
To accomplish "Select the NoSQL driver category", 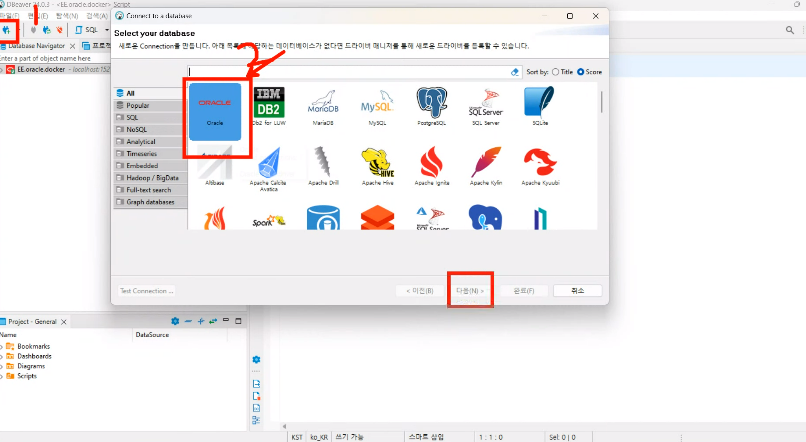I will 150,130.
